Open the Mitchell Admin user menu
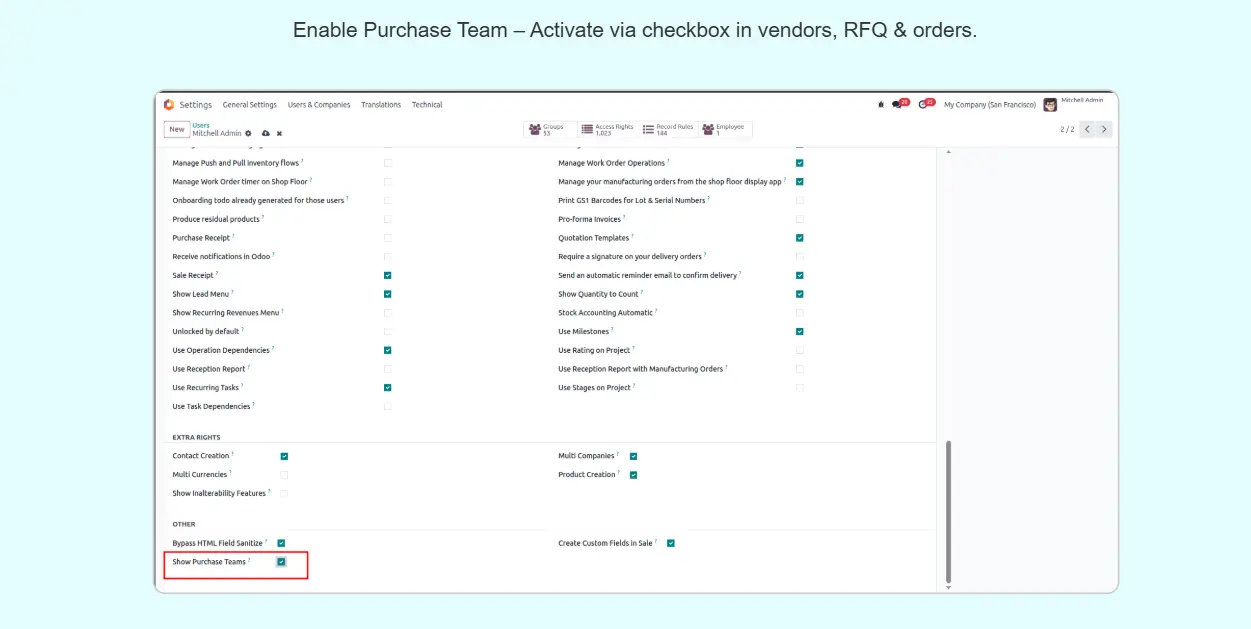Viewport: 1251px width, 629px height. (1074, 104)
